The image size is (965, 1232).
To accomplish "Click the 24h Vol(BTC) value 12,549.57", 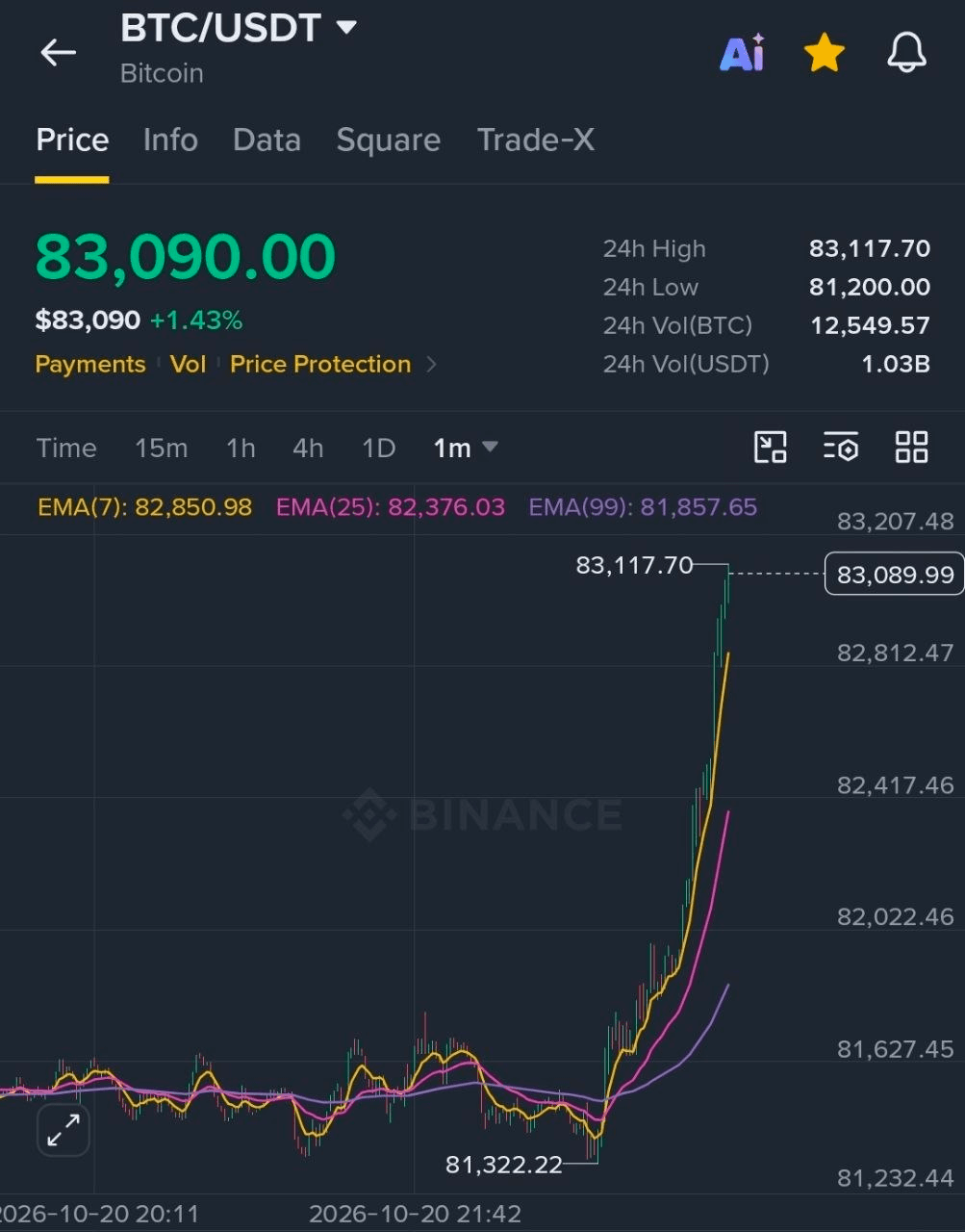I will click(x=870, y=325).
